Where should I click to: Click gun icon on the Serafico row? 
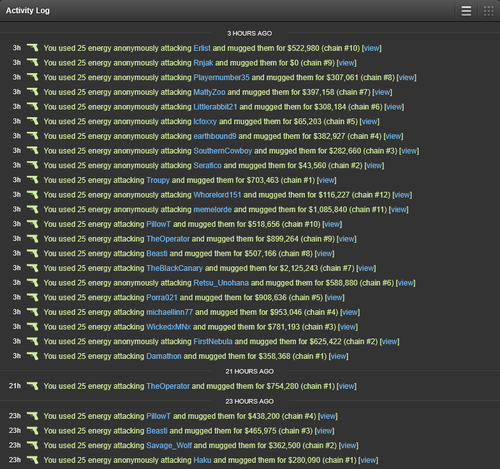pos(33,165)
